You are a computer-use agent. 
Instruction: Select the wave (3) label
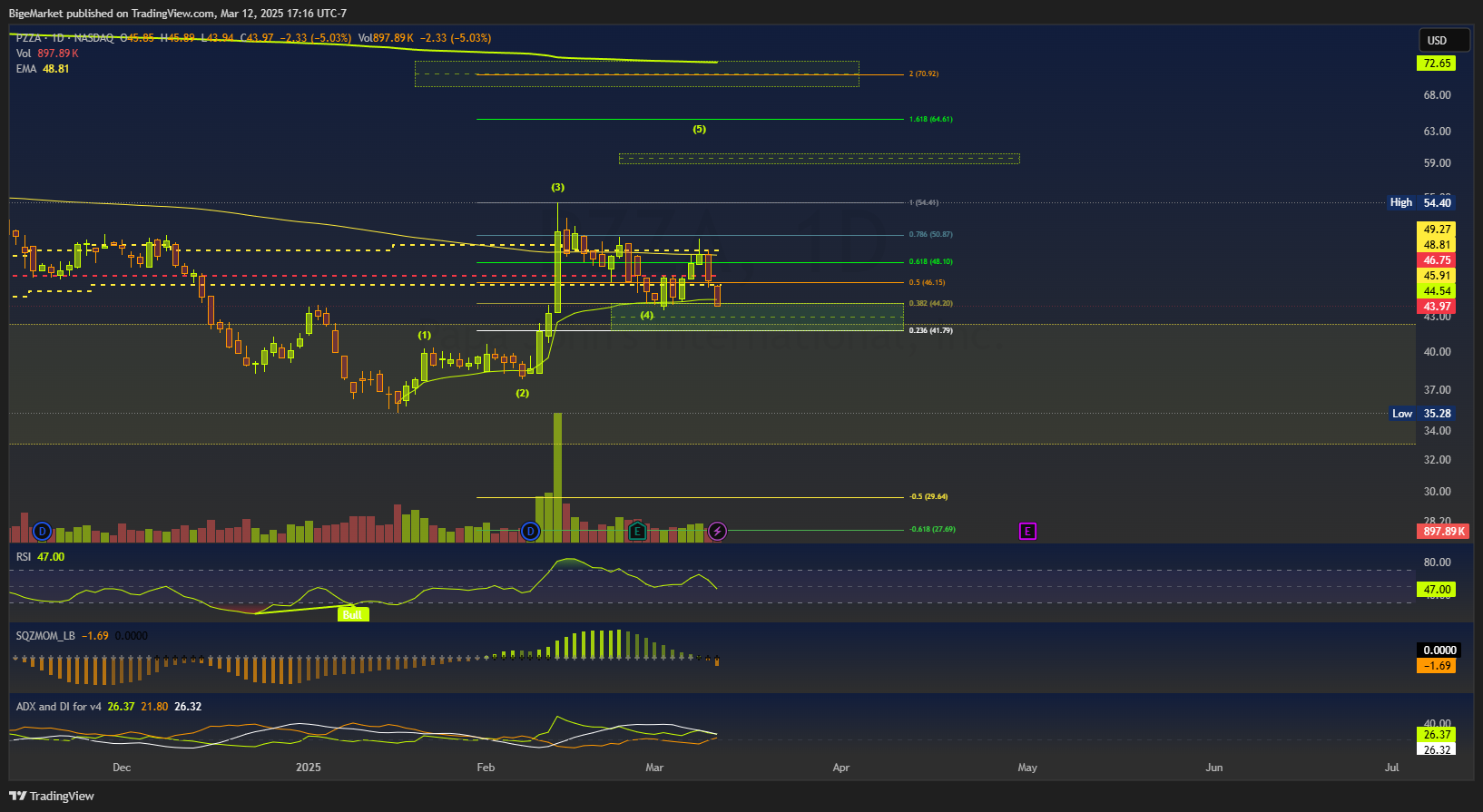557,187
